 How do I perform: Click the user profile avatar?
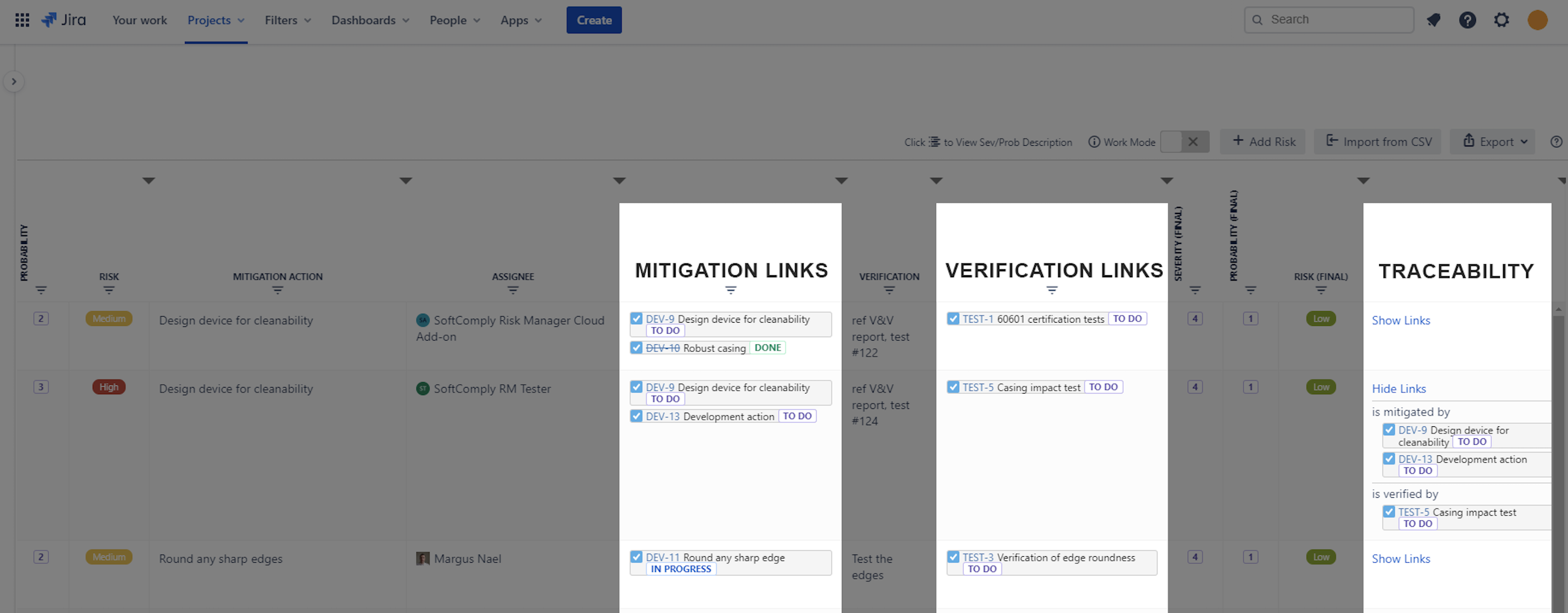[x=1537, y=20]
